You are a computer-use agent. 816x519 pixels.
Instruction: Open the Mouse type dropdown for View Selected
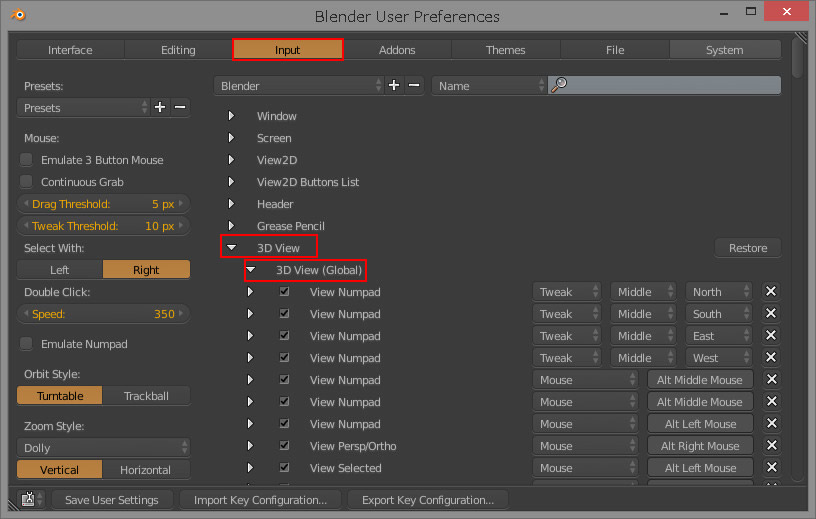585,467
